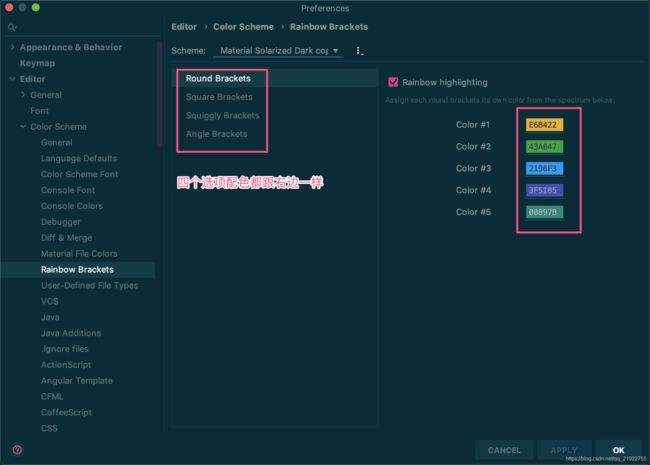Viewport: 650px width, 465px height.
Task: Select Angular Template item
Action: (77, 381)
